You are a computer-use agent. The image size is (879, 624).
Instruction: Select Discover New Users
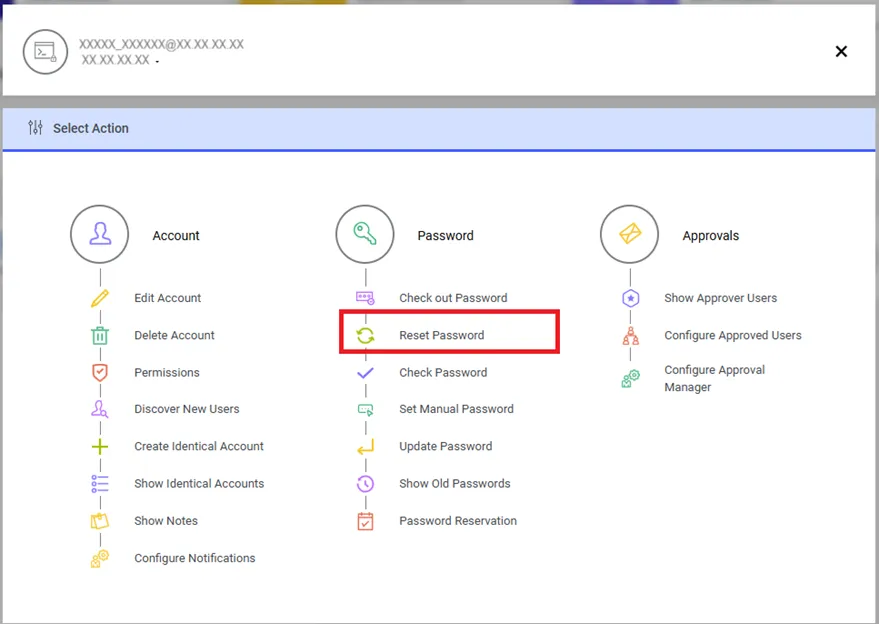pos(187,409)
